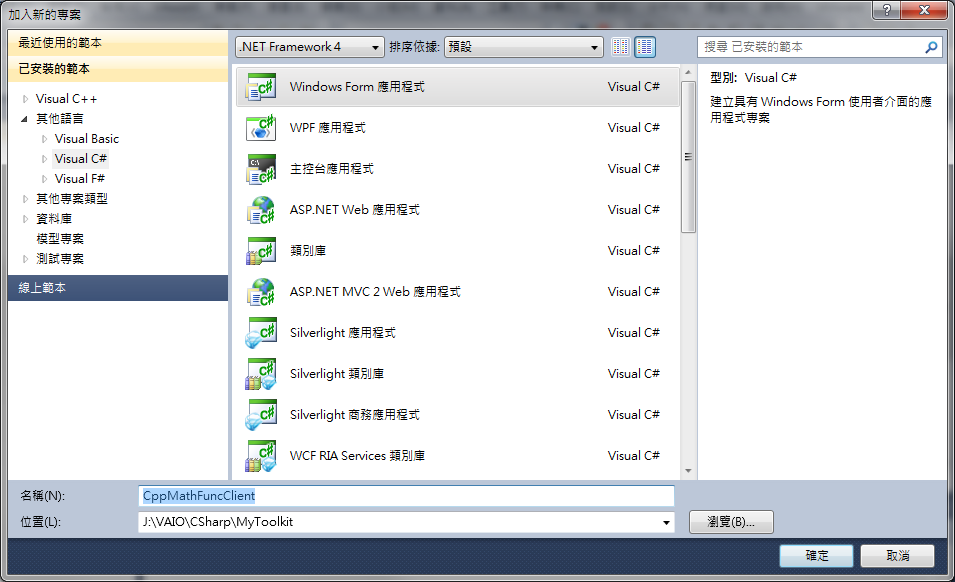Open the 線上範本 section
The image size is (955, 582).
(x=118, y=288)
